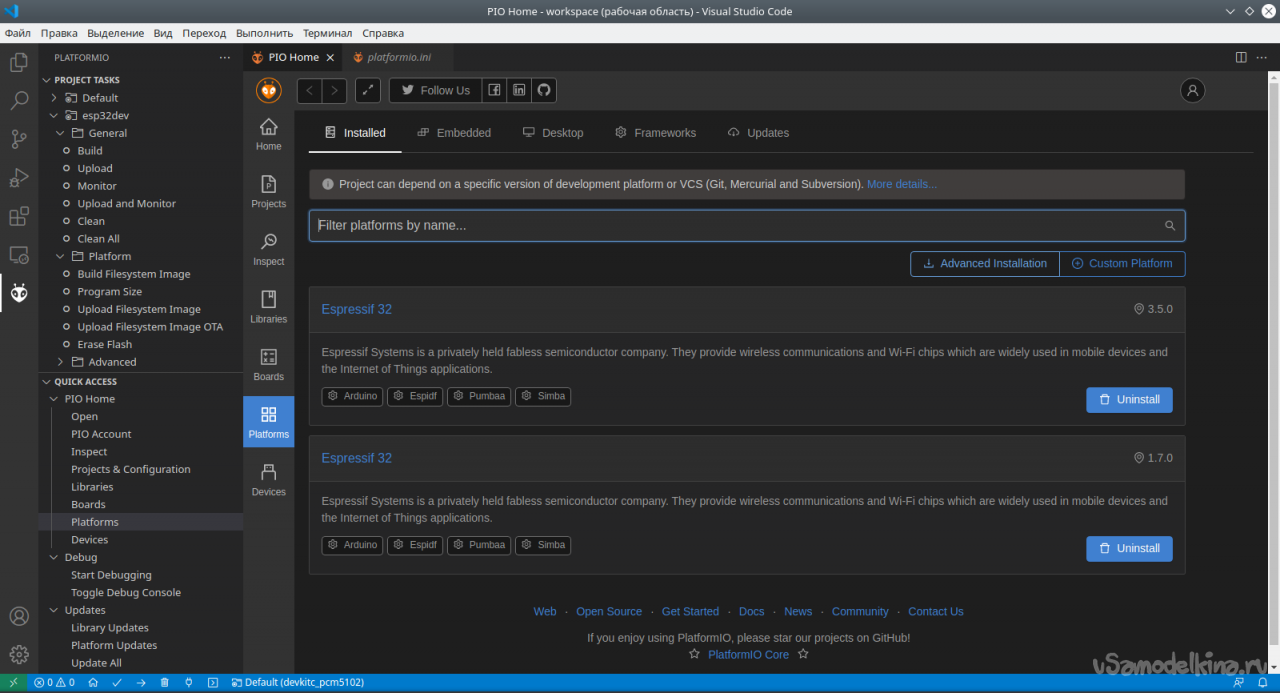1280x693 pixels.
Task: Expand the Default task folder
Action: click(x=54, y=98)
